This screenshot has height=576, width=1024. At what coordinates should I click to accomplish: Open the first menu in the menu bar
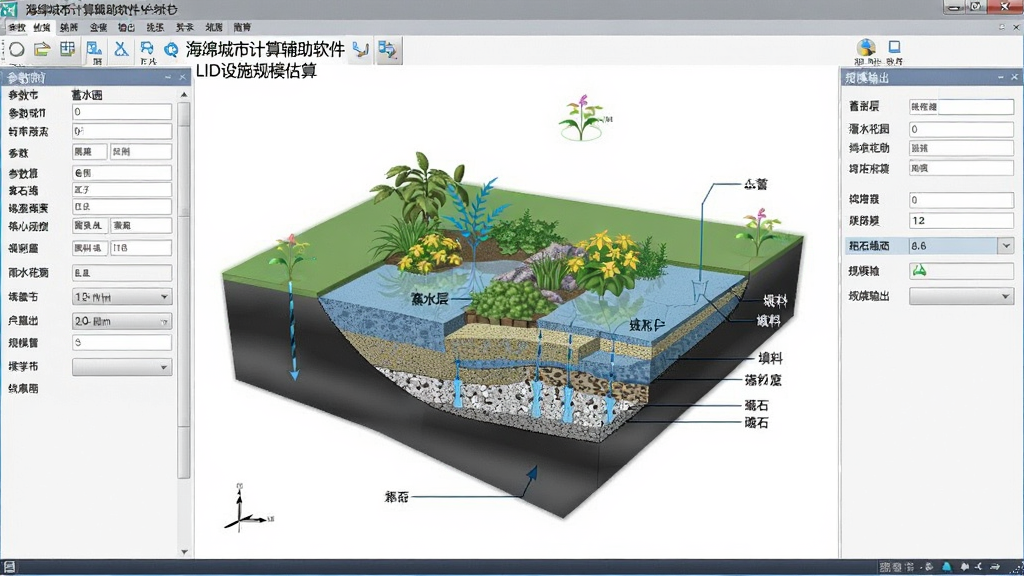[x=17, y=27]
